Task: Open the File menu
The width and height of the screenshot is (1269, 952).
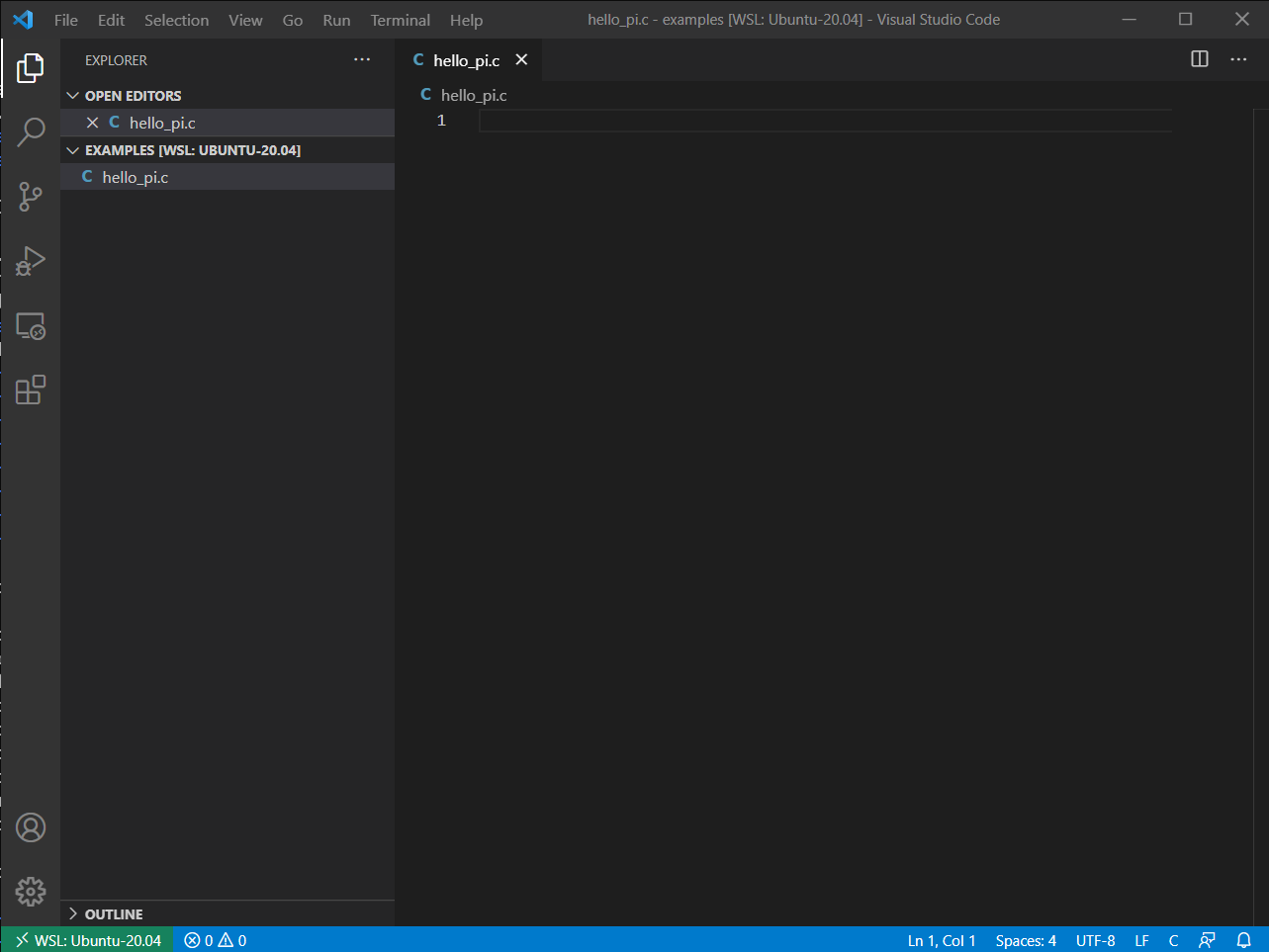Action: tap(66, 20)
